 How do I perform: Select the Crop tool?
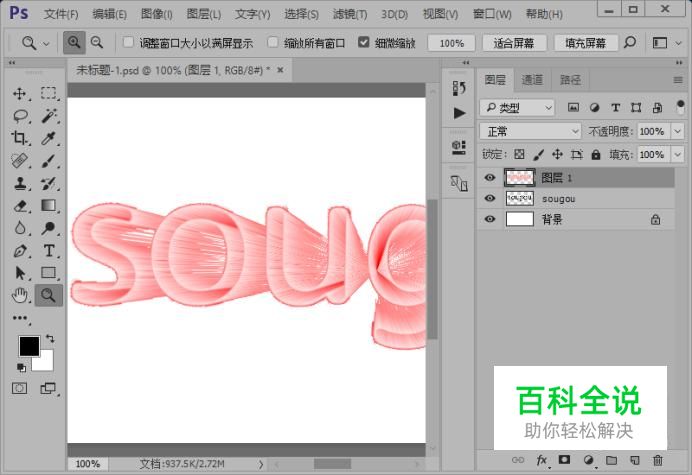(x=19, y=138)
